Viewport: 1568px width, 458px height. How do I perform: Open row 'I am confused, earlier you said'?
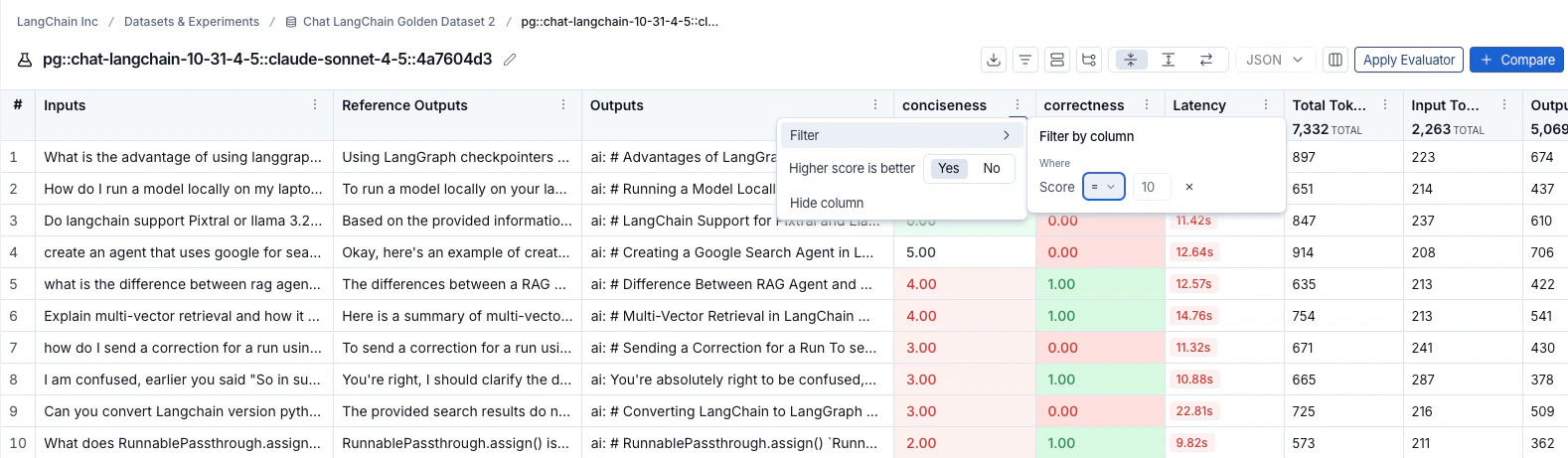pos(183,380)
